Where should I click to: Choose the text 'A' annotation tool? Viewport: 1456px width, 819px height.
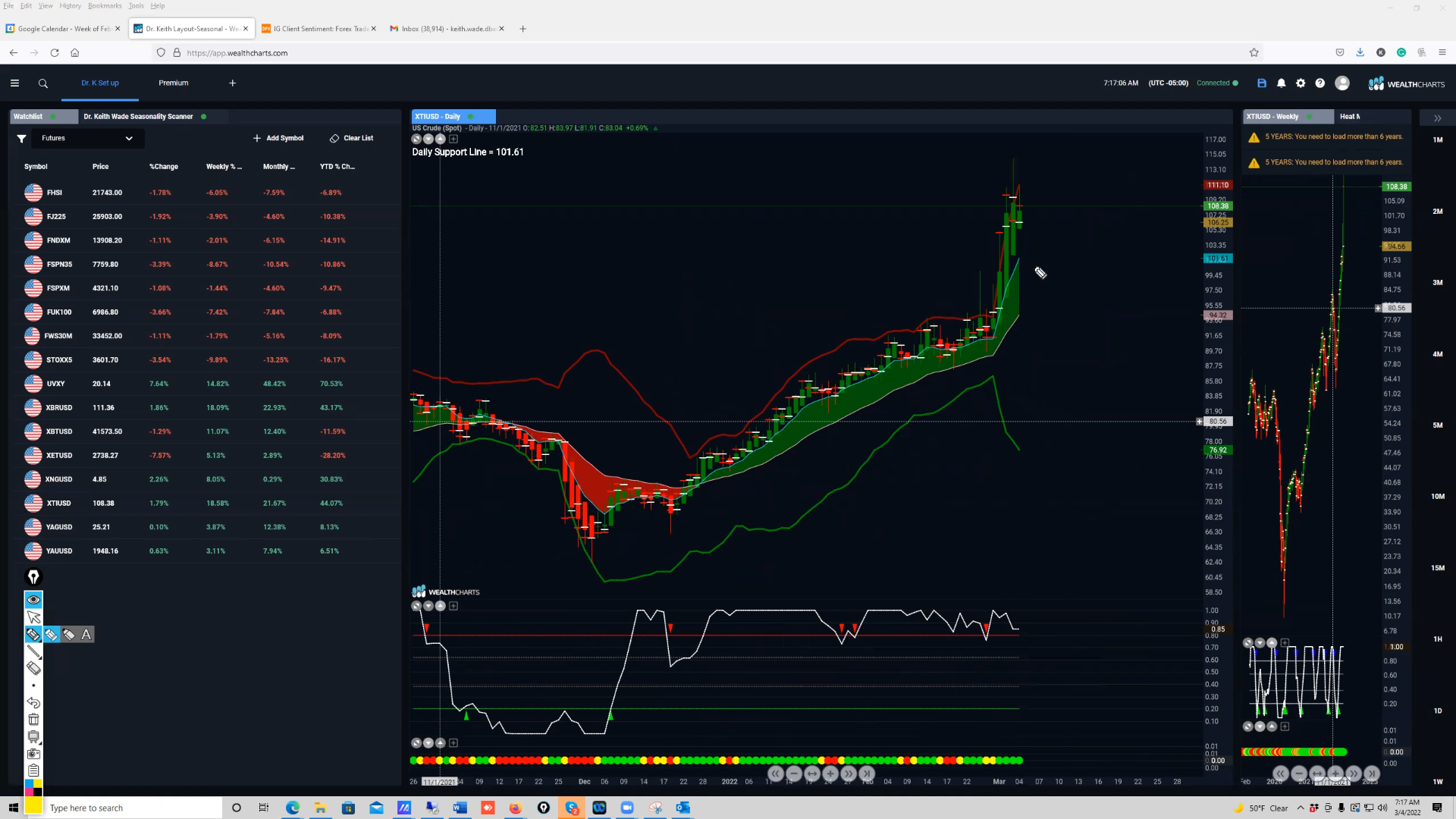pyautogui.click(x=86, y=635)
